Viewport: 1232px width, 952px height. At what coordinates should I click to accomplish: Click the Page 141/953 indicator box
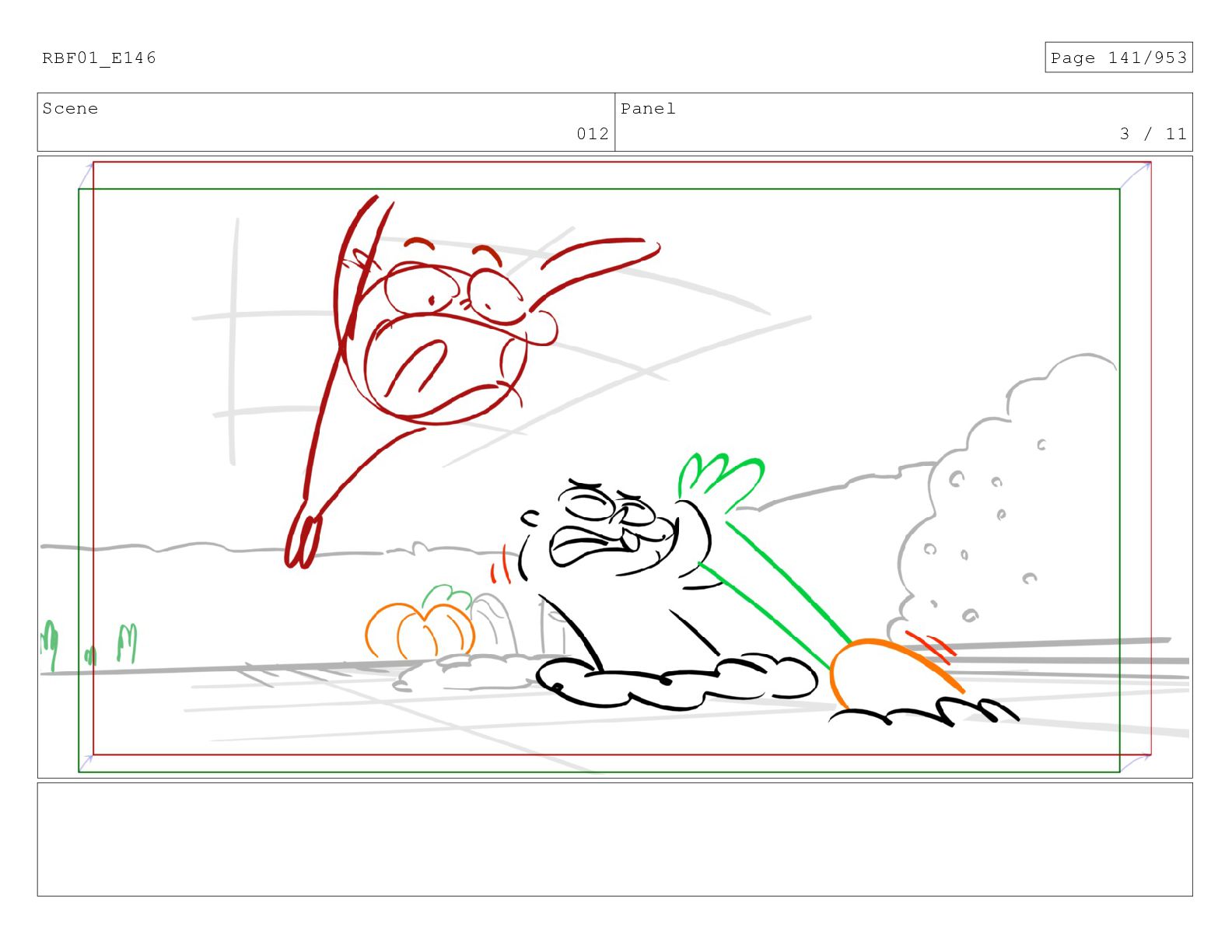tap(1118, 58)
